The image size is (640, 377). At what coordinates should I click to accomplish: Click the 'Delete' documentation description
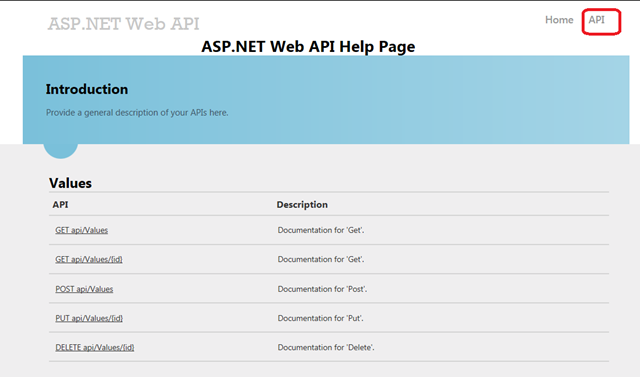pos(326,348)
